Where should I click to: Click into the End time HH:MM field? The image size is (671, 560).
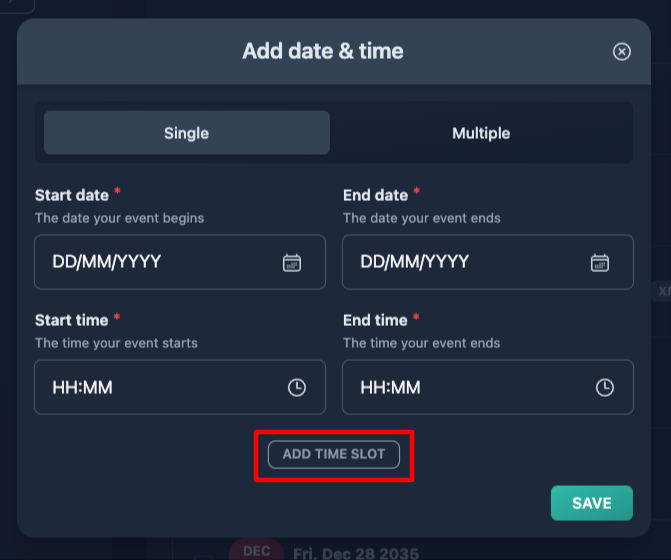click(488, 387)
